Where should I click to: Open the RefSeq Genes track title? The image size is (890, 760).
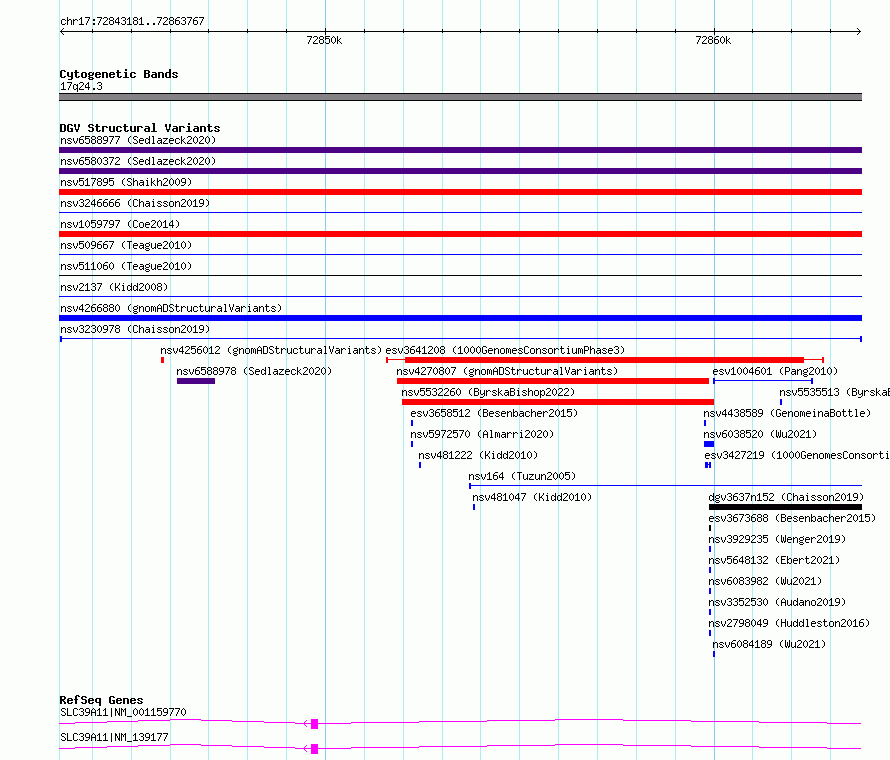(x=101, y=700)
